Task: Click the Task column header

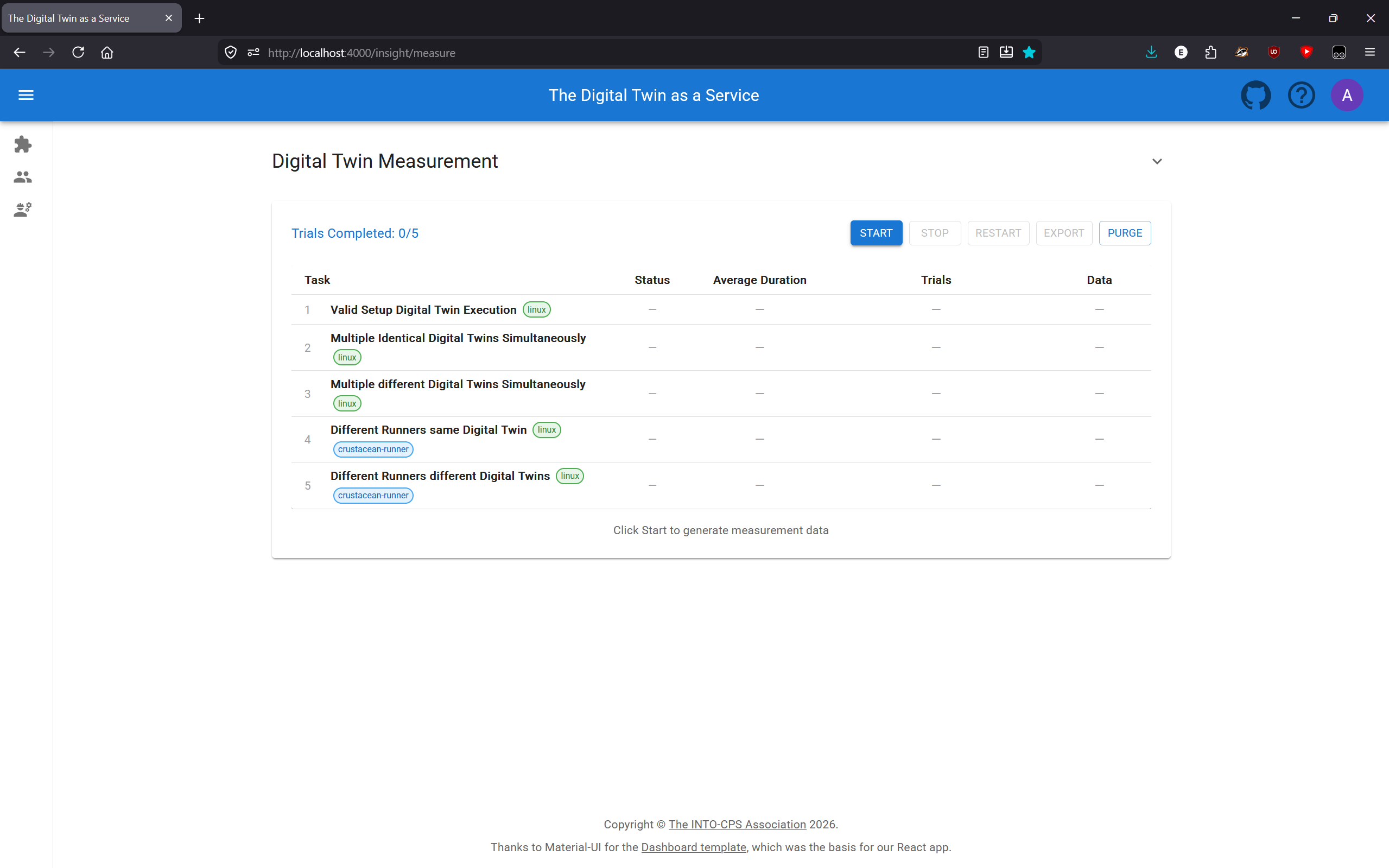Action: 317,280
